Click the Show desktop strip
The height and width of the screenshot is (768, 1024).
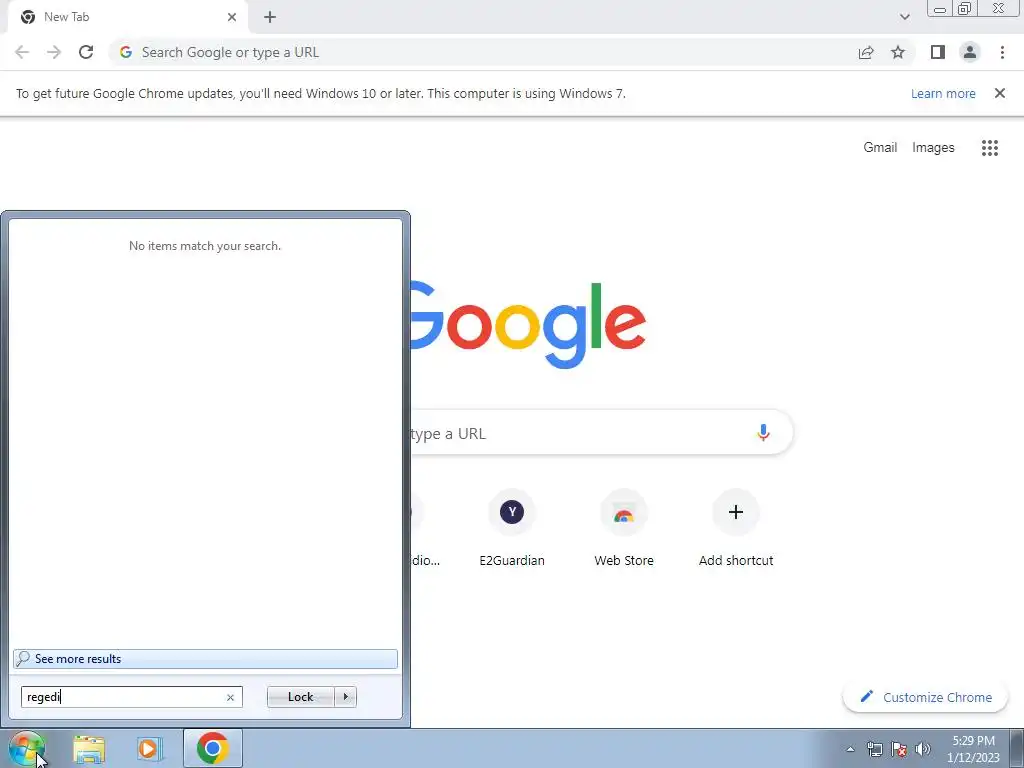[1016, 749]
